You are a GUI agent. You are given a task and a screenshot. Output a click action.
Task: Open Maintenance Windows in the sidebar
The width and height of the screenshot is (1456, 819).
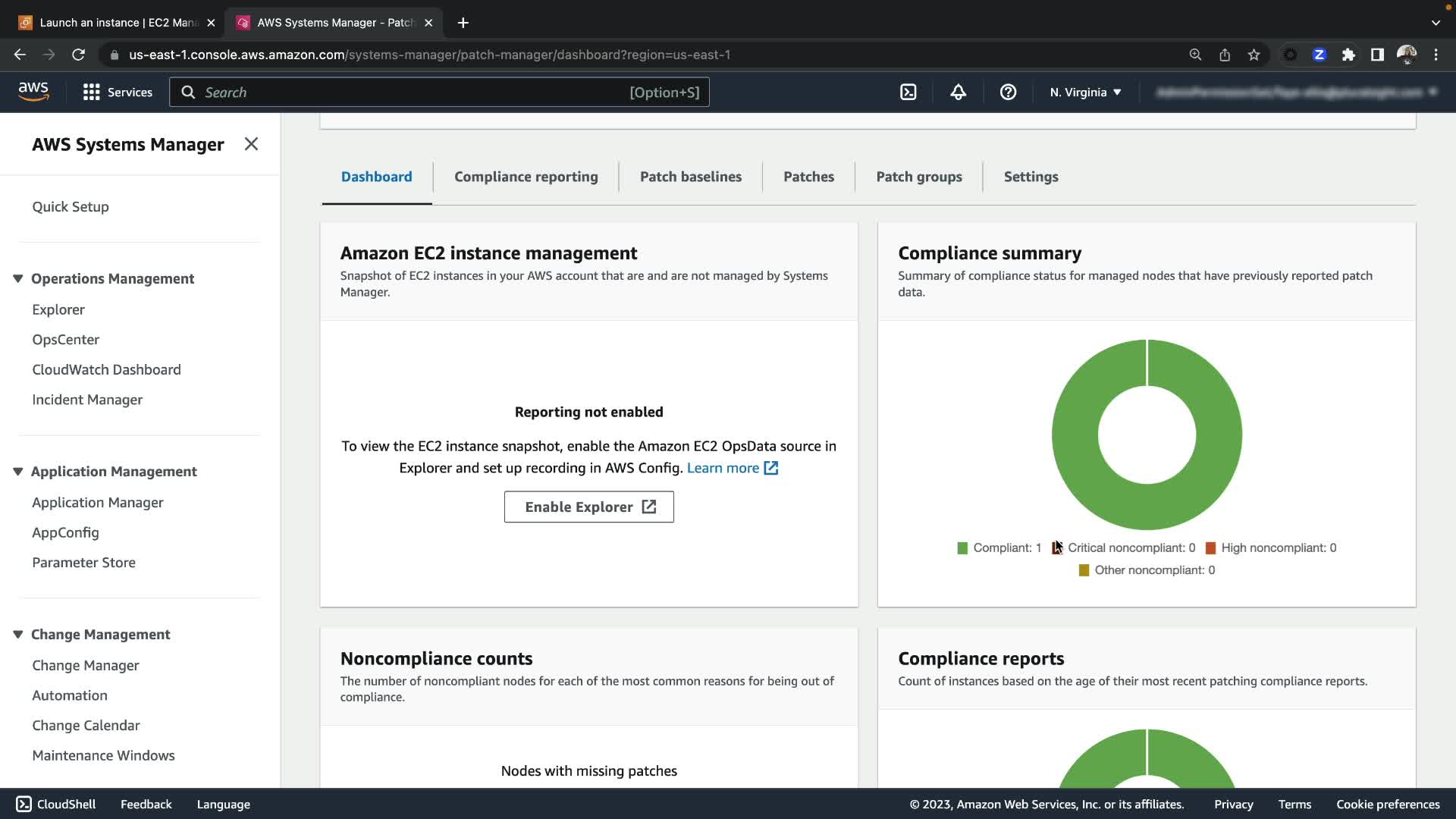103,755
